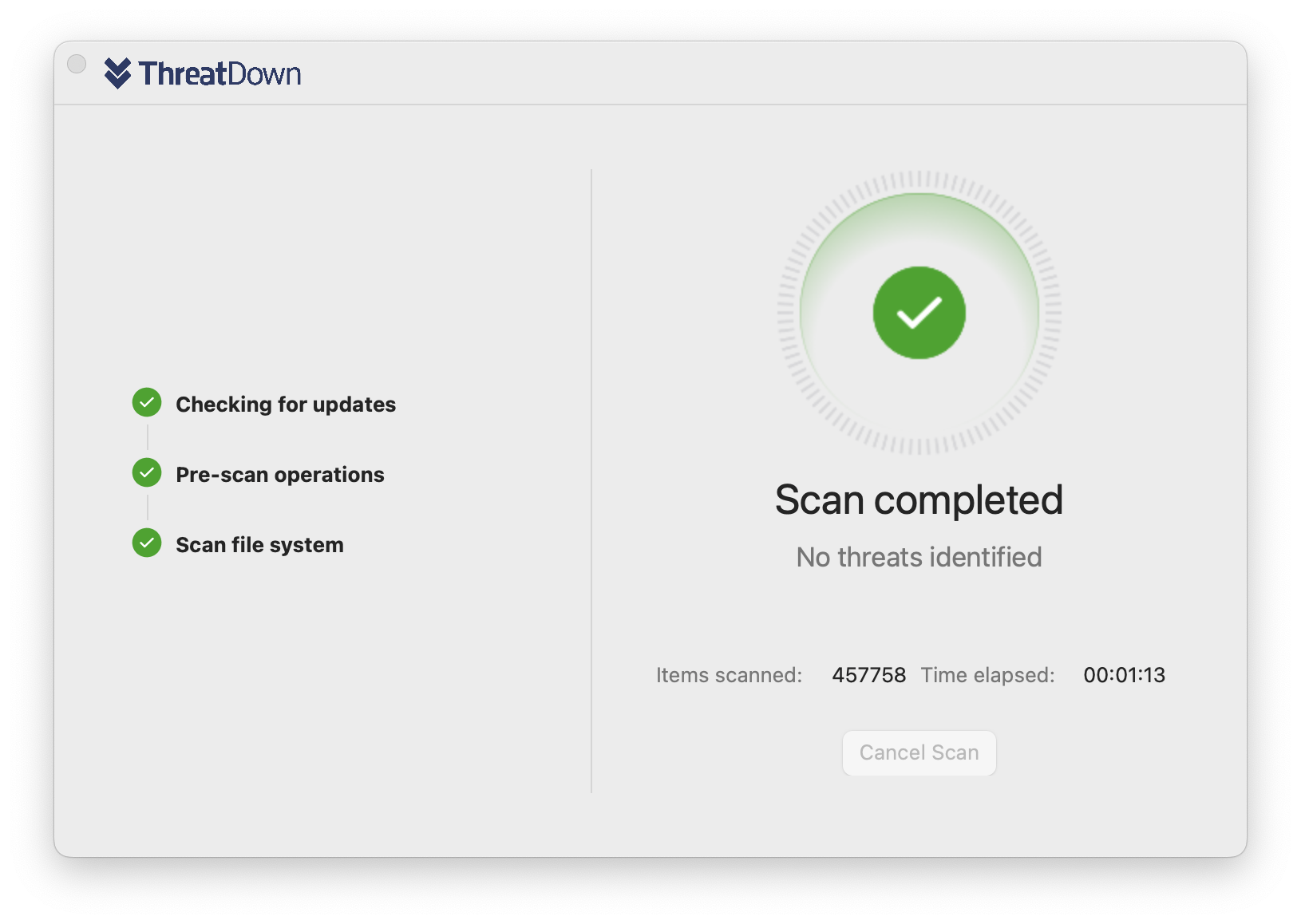The width and height of the screenshot is (1301, 924).
Task: Click the No threats identified message
Action: point(919,557)
